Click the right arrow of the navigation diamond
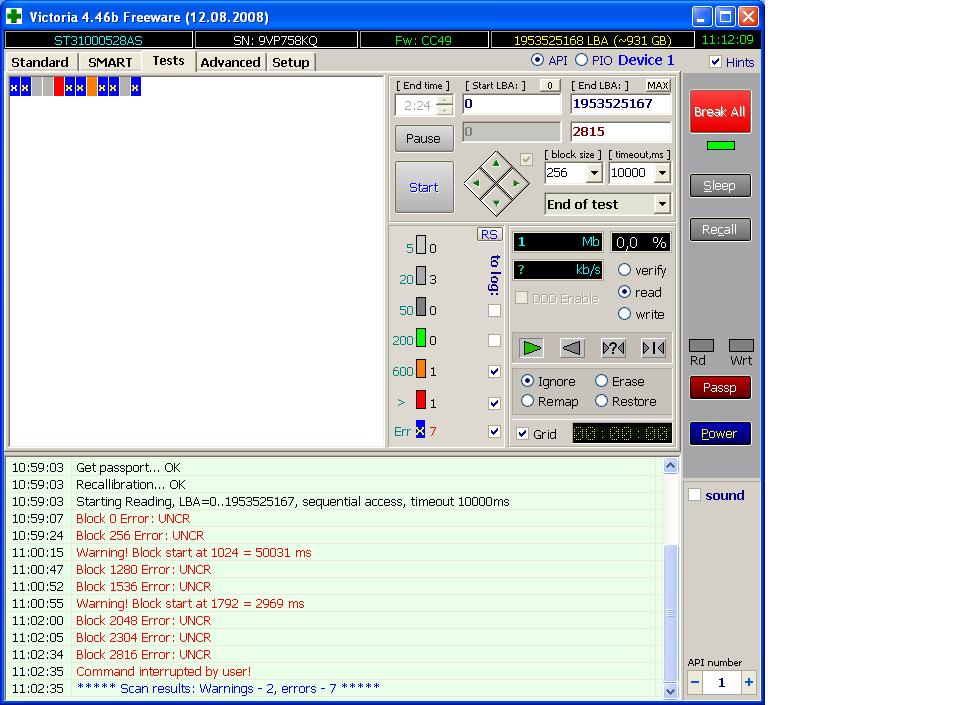This screenshot has width=960, height=705. (516, 182)
